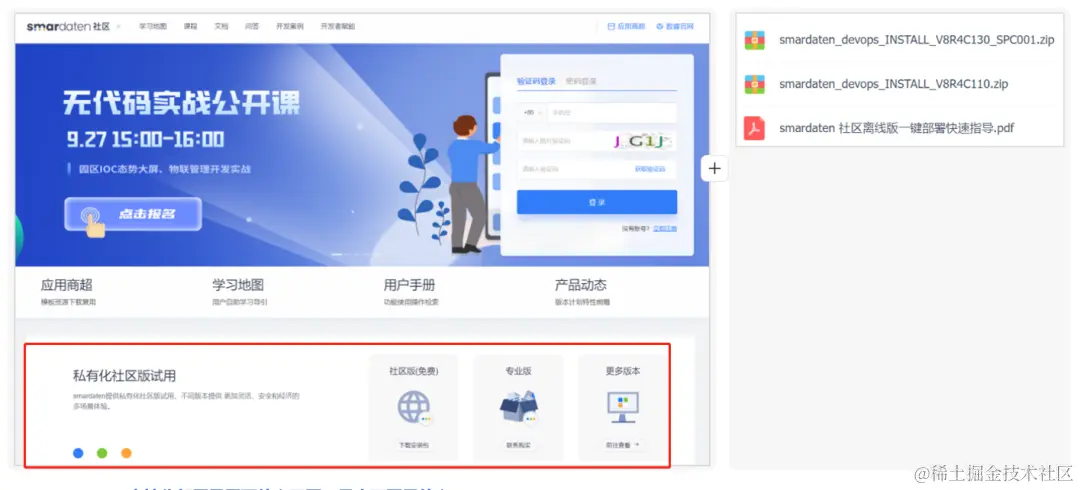1080x490 pixels.
Task: Click zip icon for V8R4C130_SPC001 file
Action: click(x=754, y=40)
